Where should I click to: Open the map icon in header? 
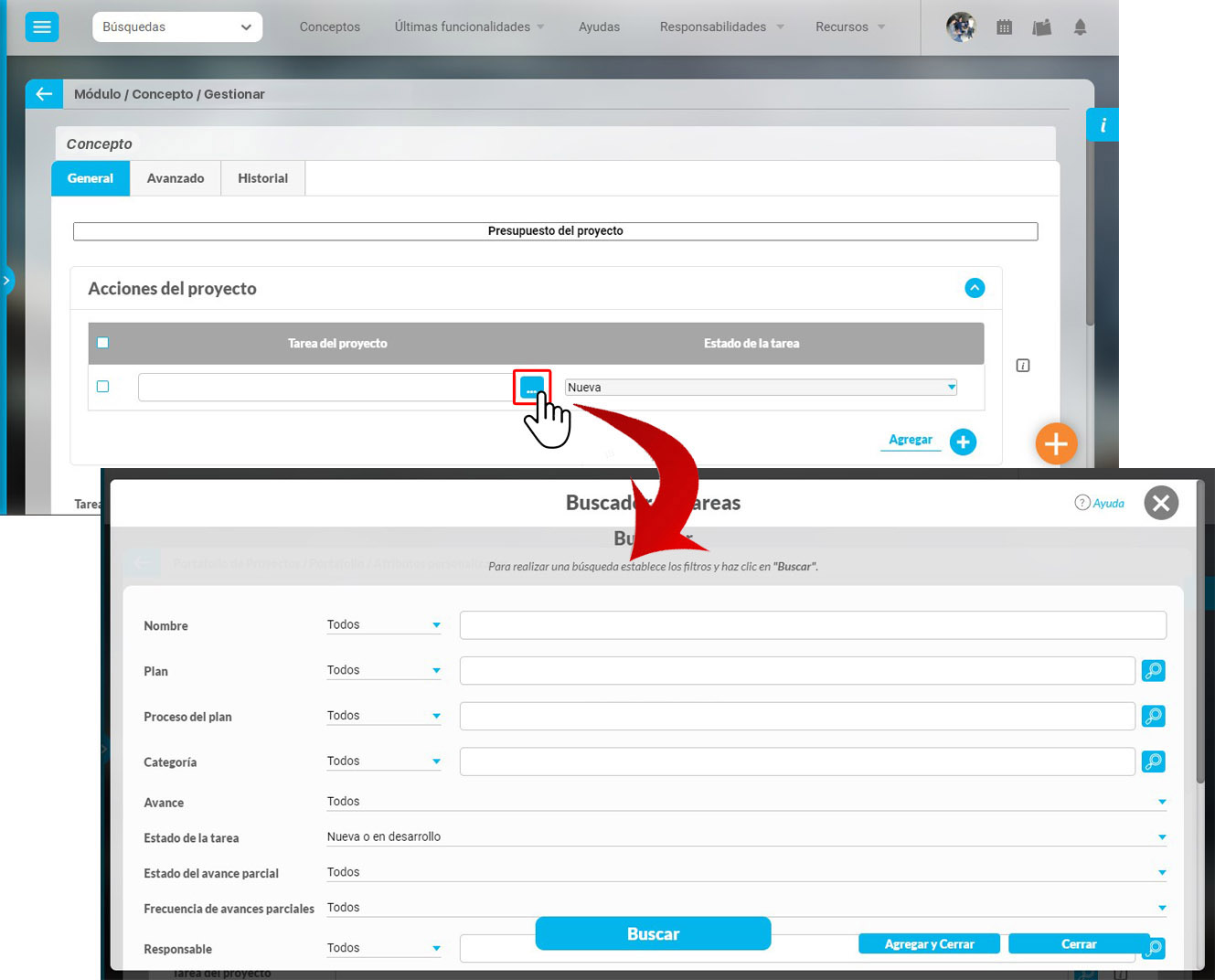point(1042,27)
